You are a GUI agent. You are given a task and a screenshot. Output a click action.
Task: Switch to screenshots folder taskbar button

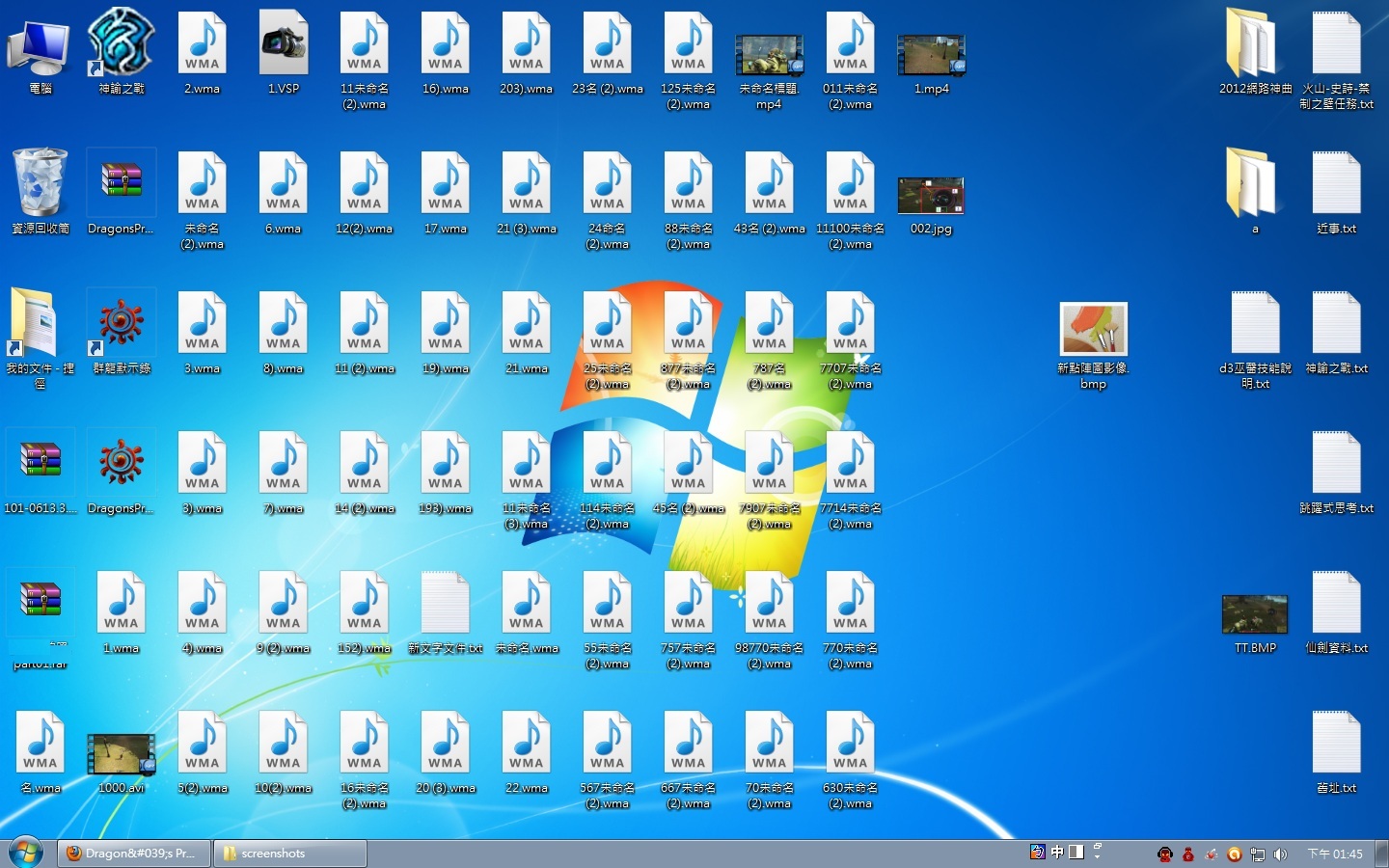coord(289,854)
